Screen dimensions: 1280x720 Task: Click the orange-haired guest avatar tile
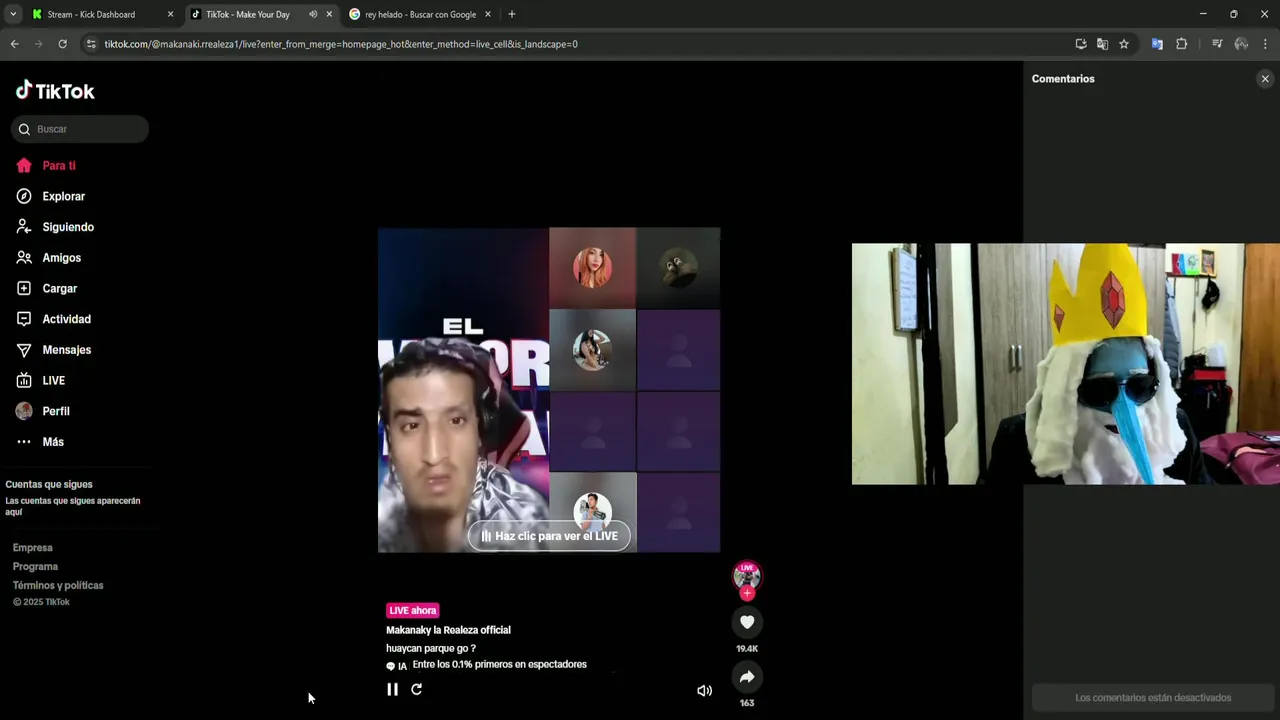[592, 268]
